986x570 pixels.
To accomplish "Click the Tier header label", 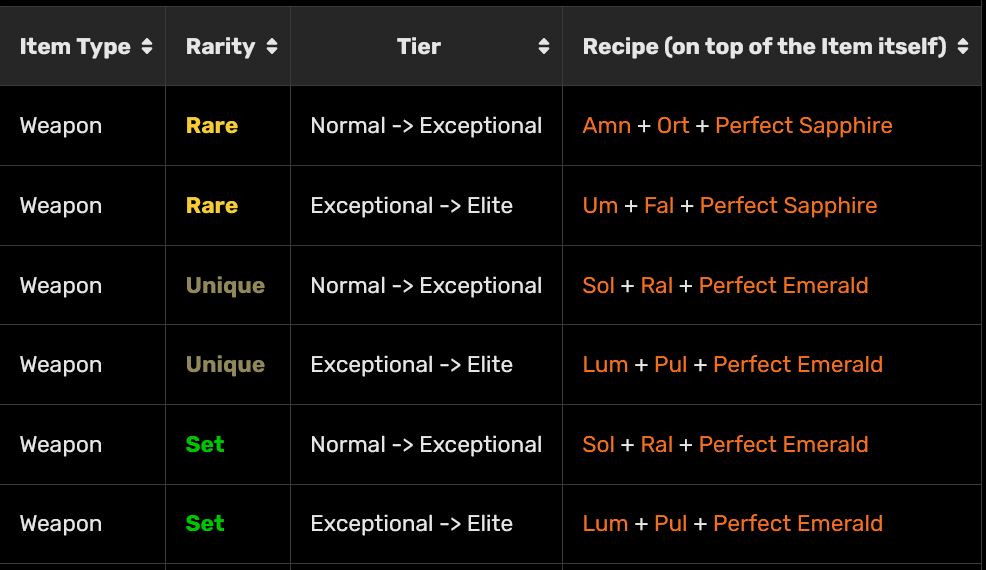I will [418, 47].
